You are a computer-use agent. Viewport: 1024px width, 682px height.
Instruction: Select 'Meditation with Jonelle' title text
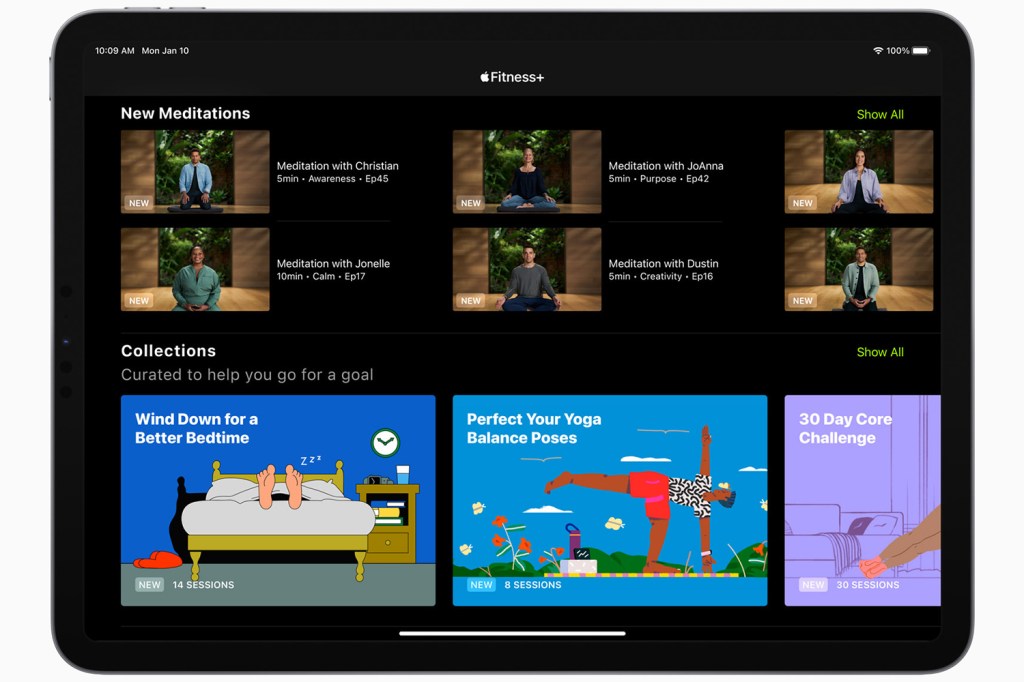tap(333, 263)
